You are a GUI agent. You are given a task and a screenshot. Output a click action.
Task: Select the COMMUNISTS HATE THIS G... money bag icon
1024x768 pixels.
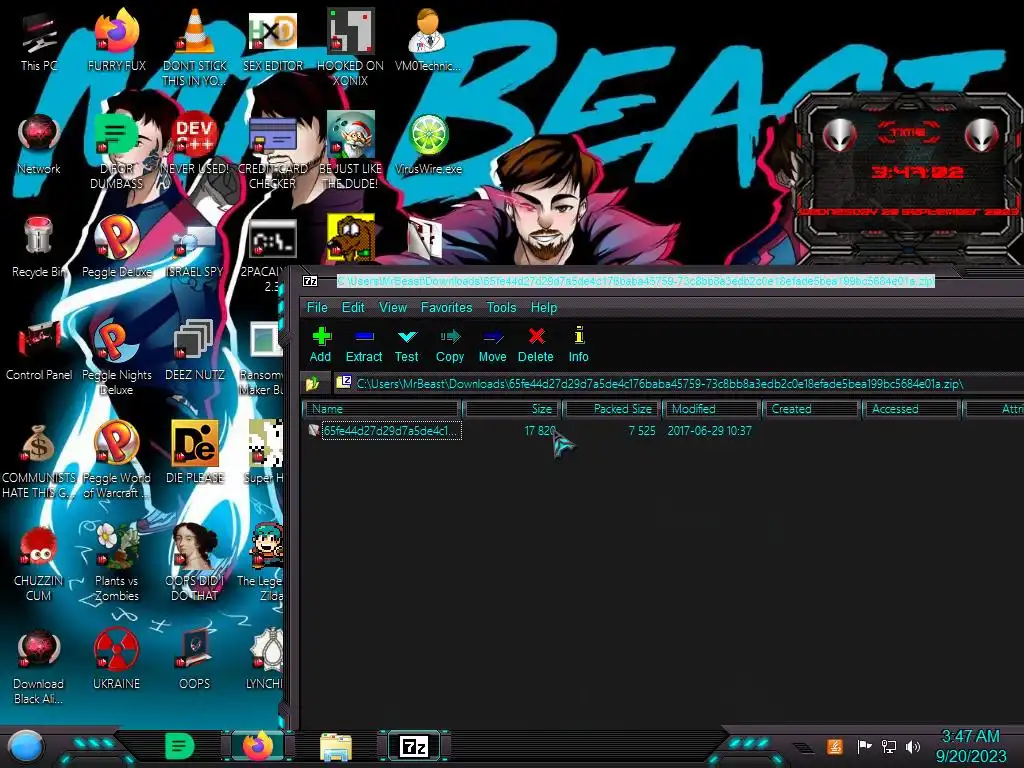[39, 461]
